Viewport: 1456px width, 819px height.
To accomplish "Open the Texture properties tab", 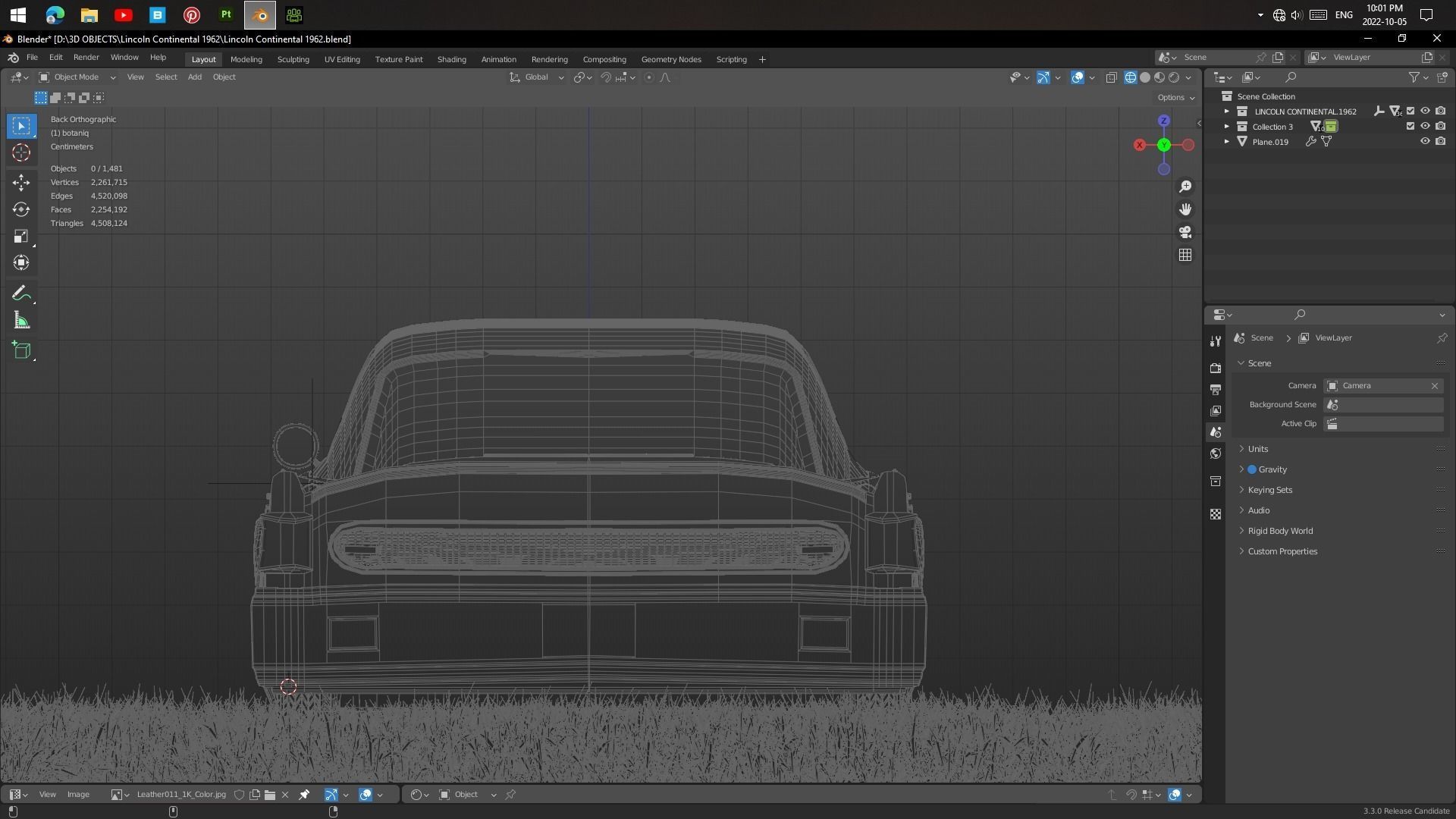I will coord(1216,514).
